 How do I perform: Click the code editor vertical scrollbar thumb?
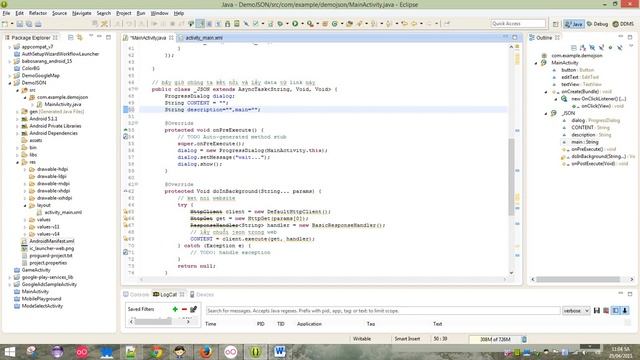(511, 176)
